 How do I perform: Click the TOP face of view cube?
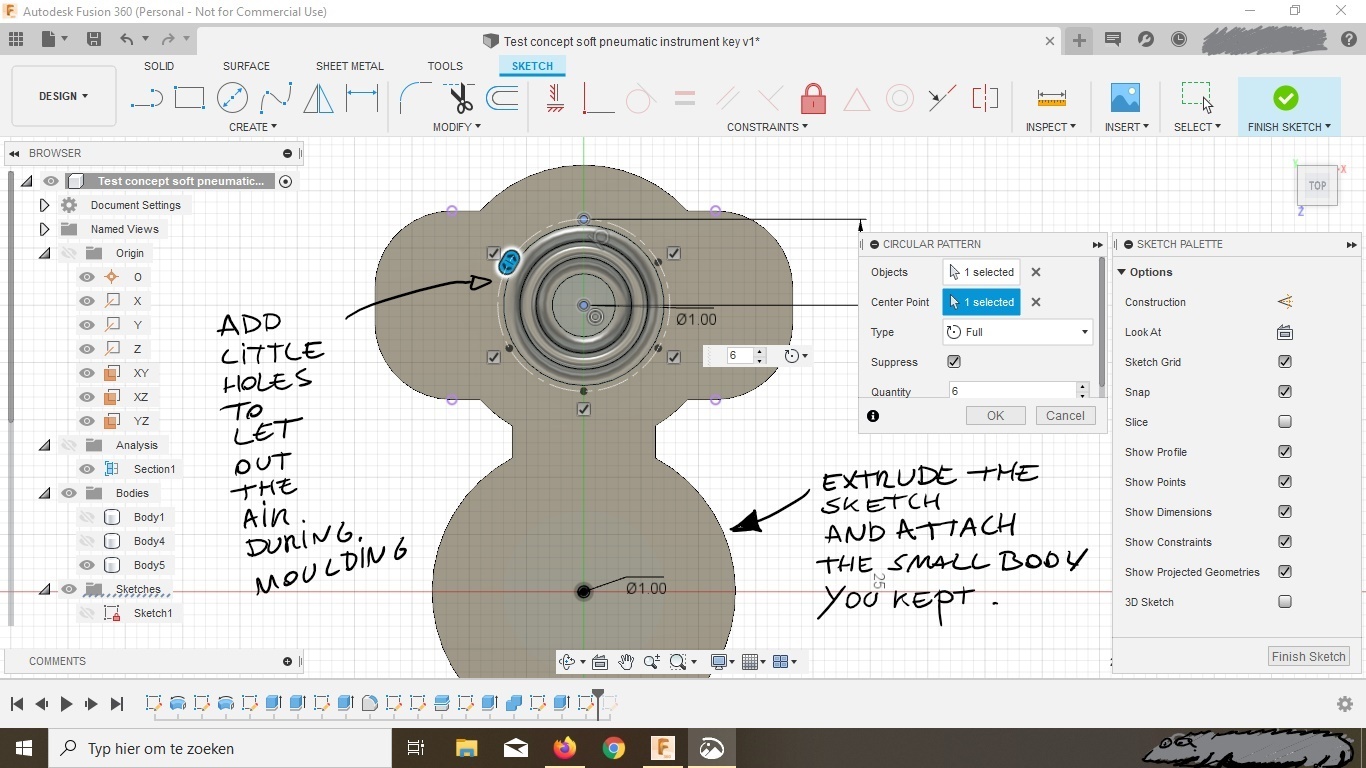1317,186
